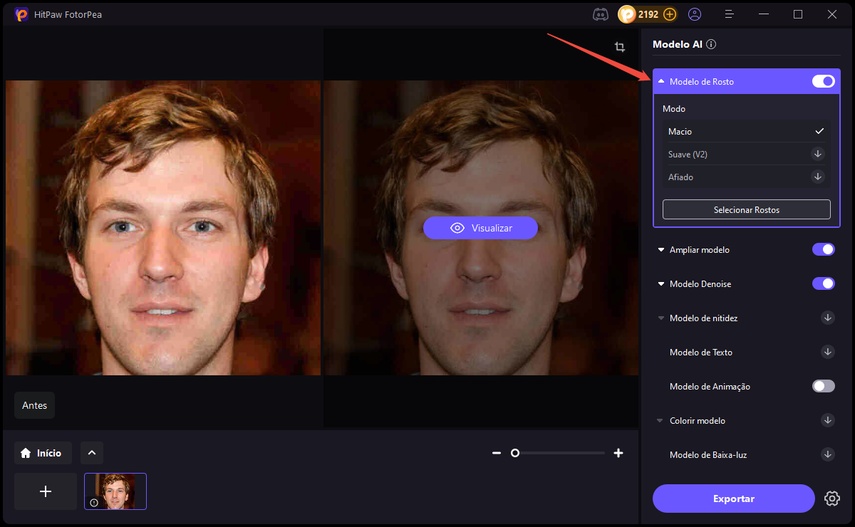Viewport: 855px width, 527px height.
Task: Click the Modelo de Baixa-luz label
Action: coord(708,455)
